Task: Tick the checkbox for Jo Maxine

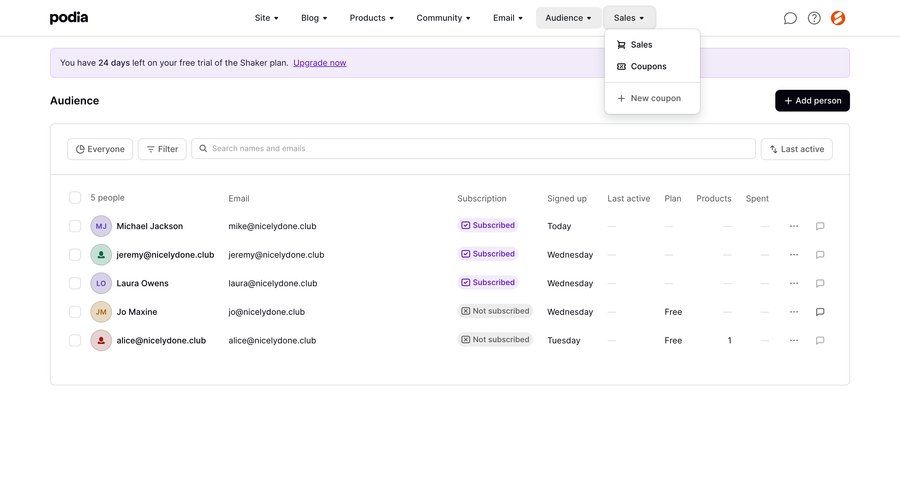Action: tap(75, 312)
